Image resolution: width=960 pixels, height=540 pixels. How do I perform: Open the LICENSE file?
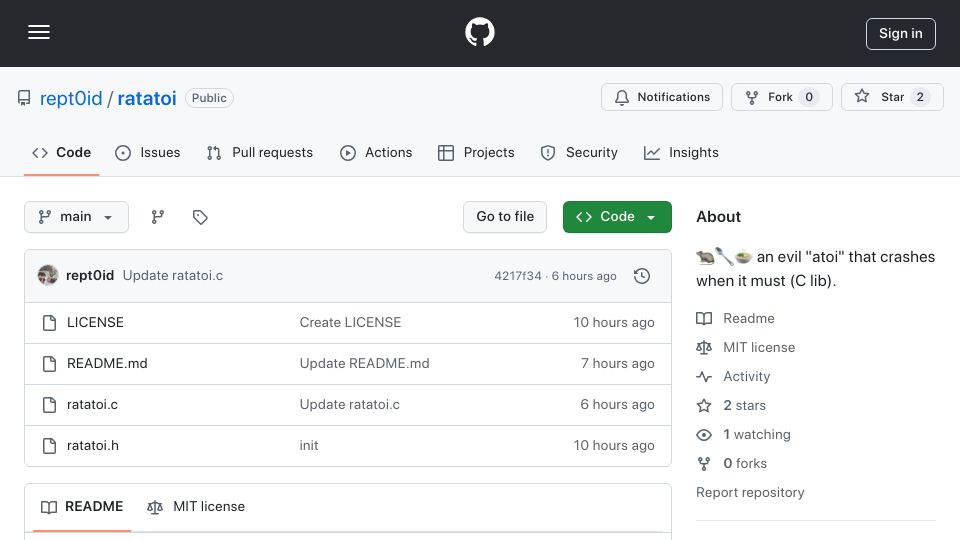(x=96, y=323)
